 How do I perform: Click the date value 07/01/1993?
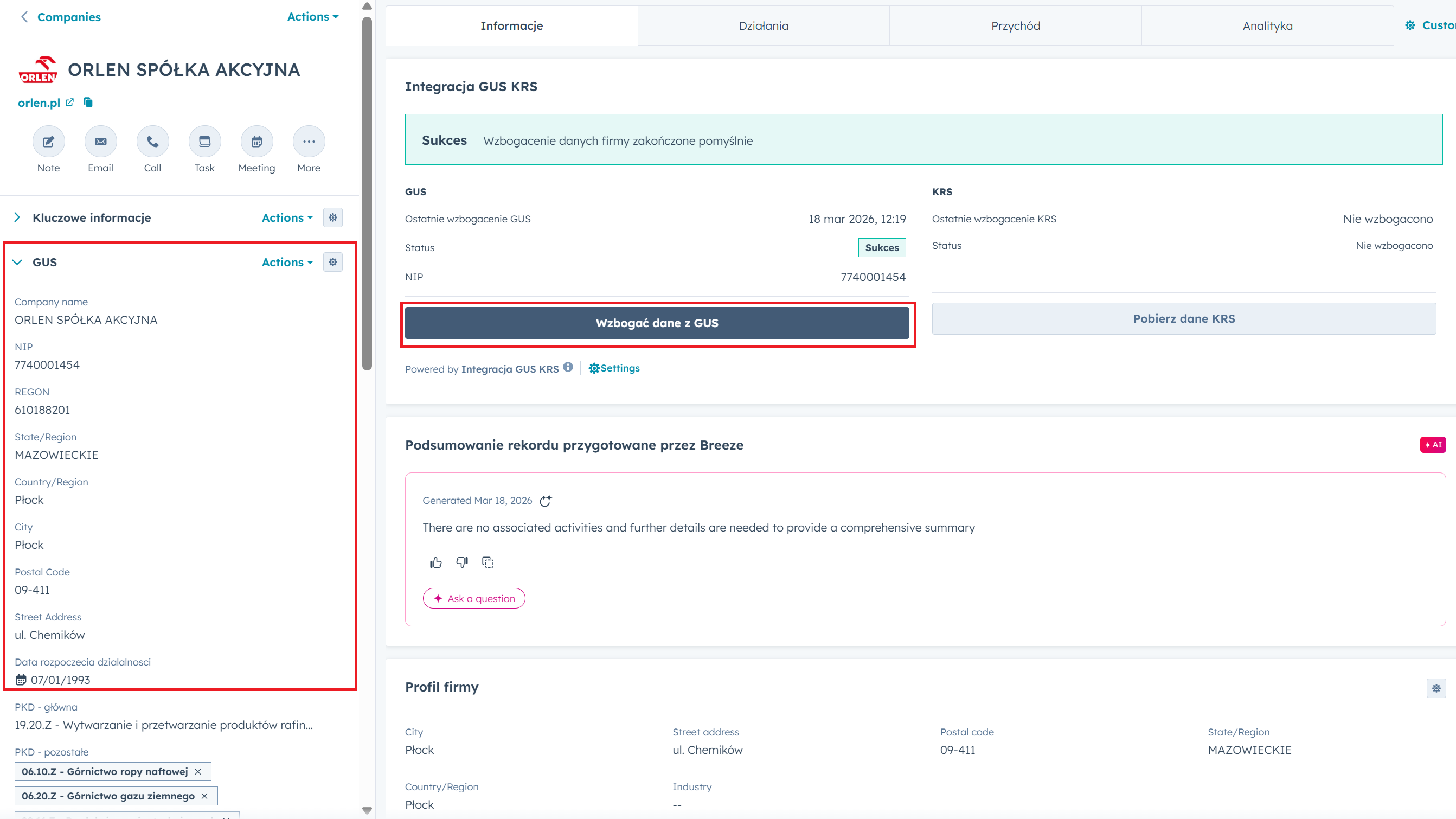61,680
